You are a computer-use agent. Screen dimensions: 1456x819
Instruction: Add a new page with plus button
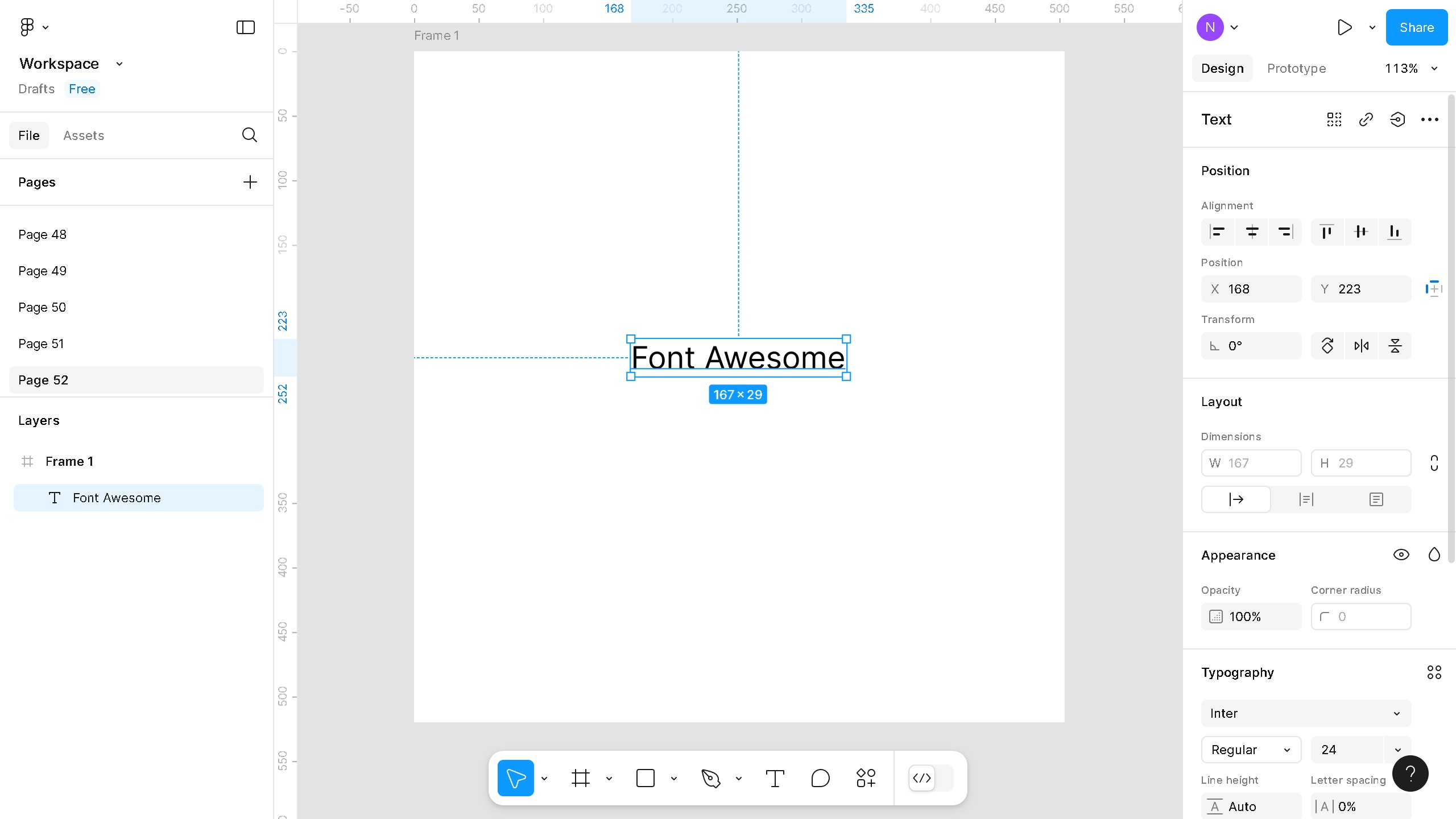pyautogui.click(x=250, y=182)
